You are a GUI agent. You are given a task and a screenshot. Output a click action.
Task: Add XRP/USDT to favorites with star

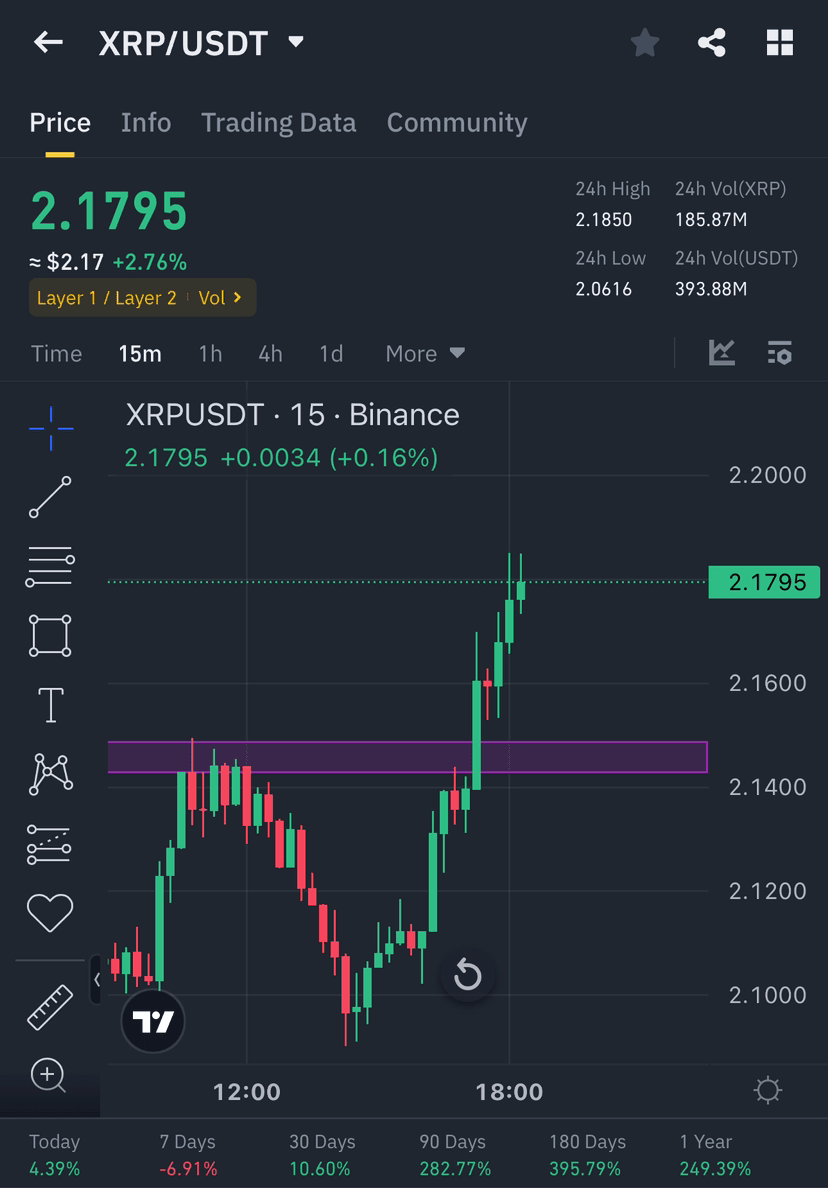tap(645, 42)
